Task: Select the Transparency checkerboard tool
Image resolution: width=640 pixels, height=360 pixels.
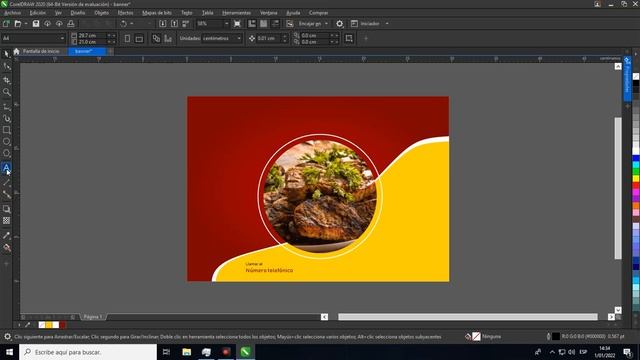Action: coord(7,221)
